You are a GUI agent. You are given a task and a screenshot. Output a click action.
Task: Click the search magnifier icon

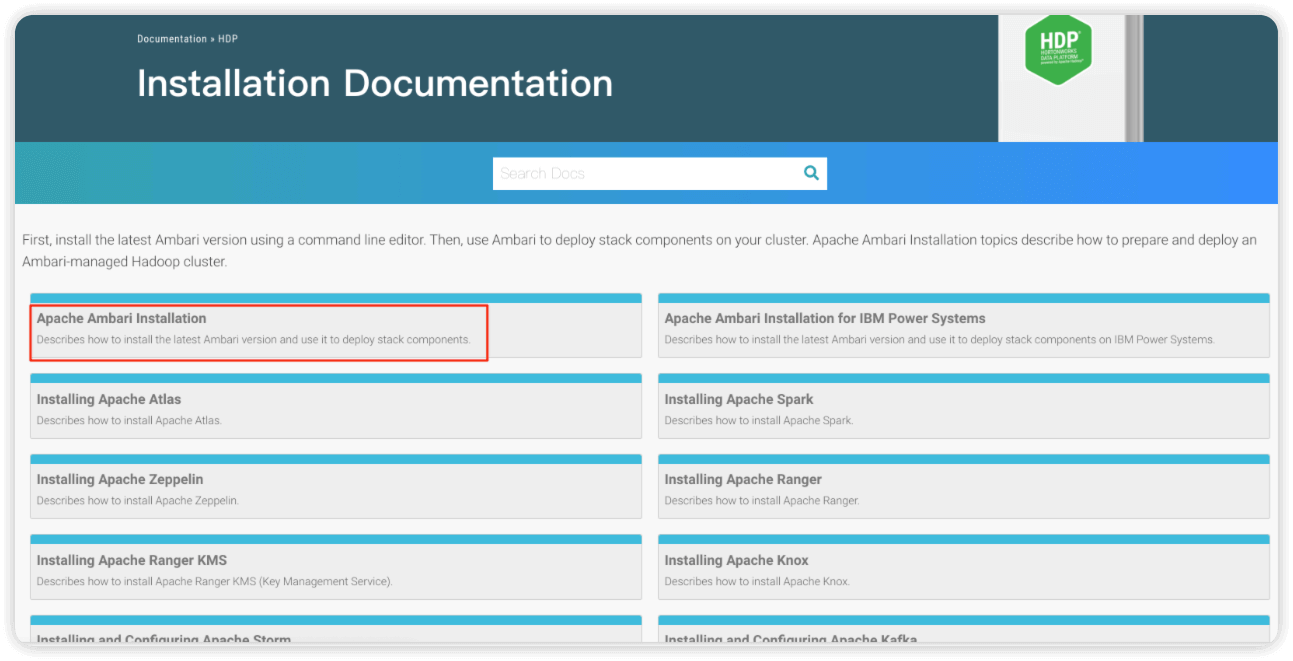click(811, 173)
